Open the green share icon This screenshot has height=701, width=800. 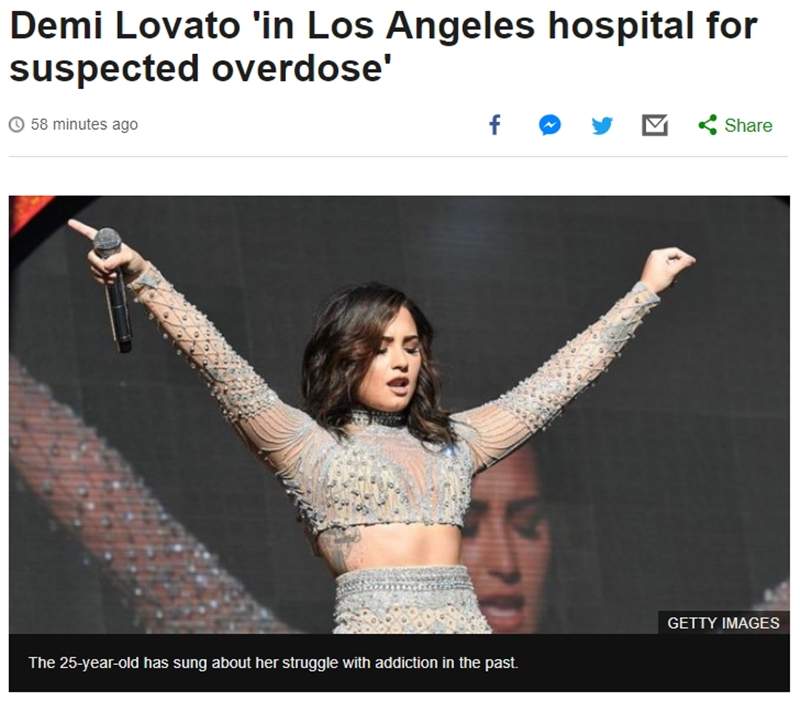click(708, 125)
